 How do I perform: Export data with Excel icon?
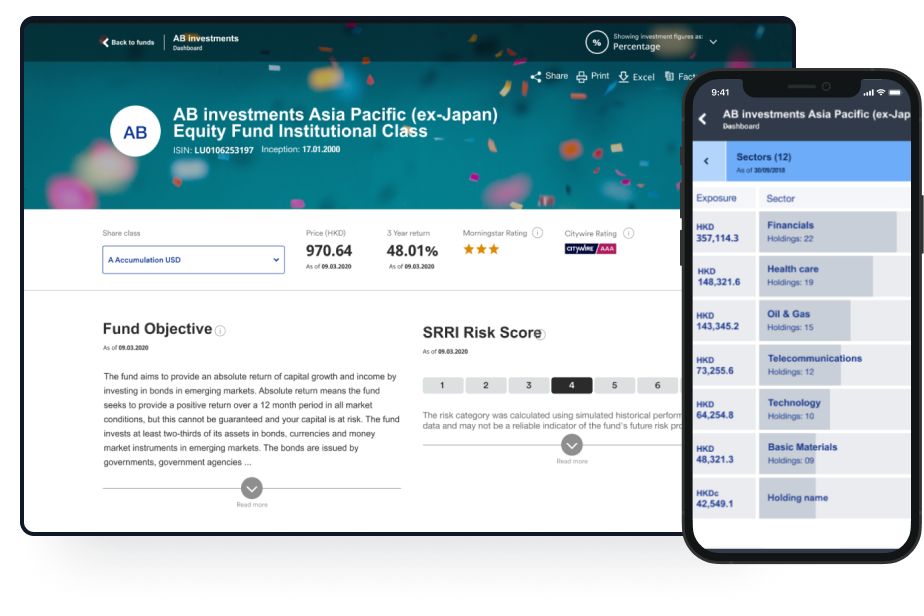point(624,76)
